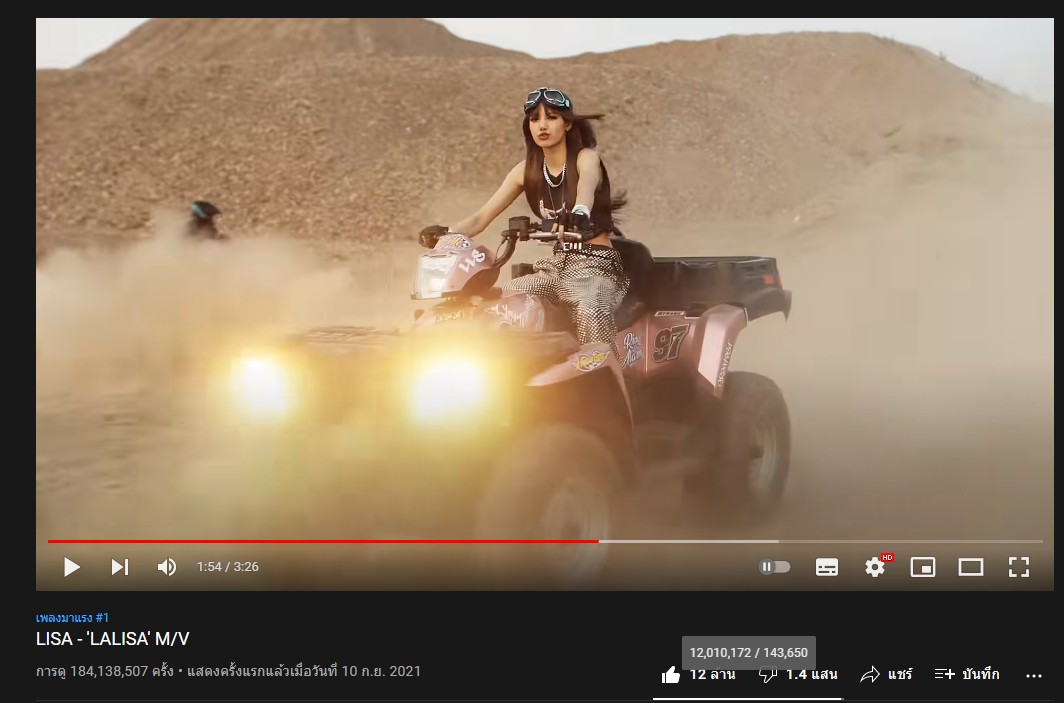Viewport: 1064px width, 703px height.
Task: Skip to the next video
Action: [119, 567]
